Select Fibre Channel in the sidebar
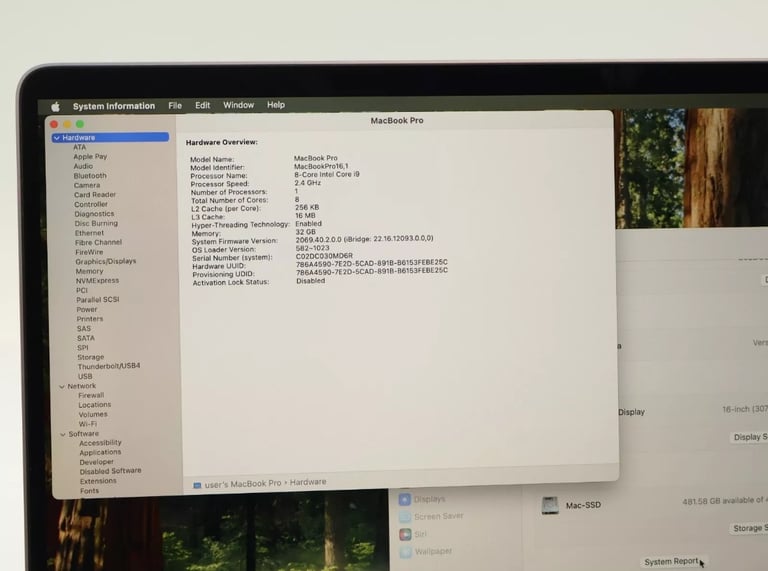This screenshot has width=768, height=571. pos(98,242)
